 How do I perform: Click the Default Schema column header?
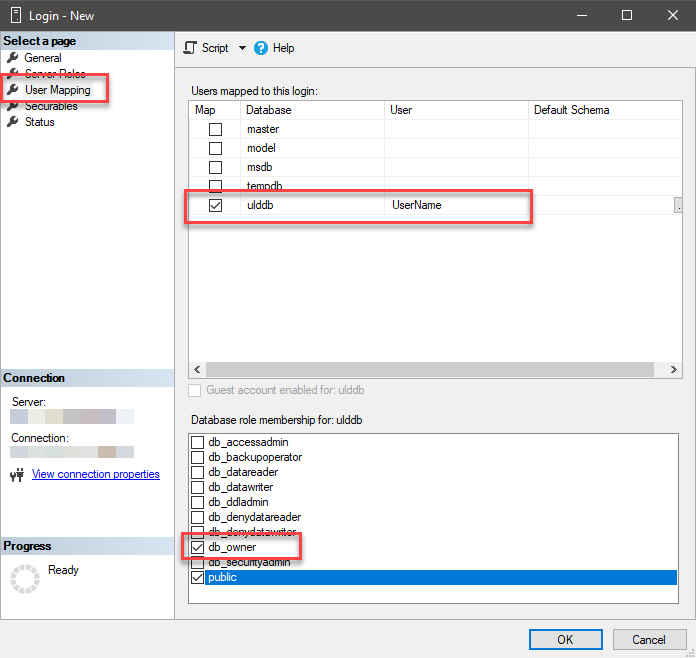click(605, 110)
